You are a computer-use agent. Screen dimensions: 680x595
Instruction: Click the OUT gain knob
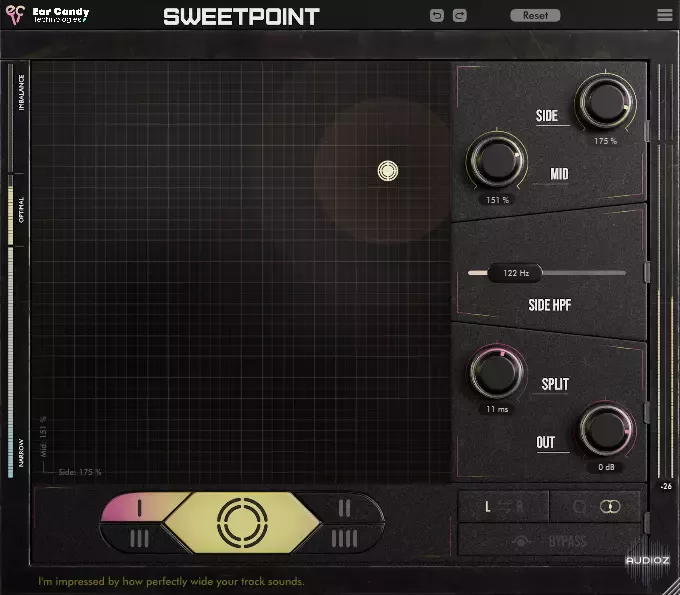(x=606, y=429)
